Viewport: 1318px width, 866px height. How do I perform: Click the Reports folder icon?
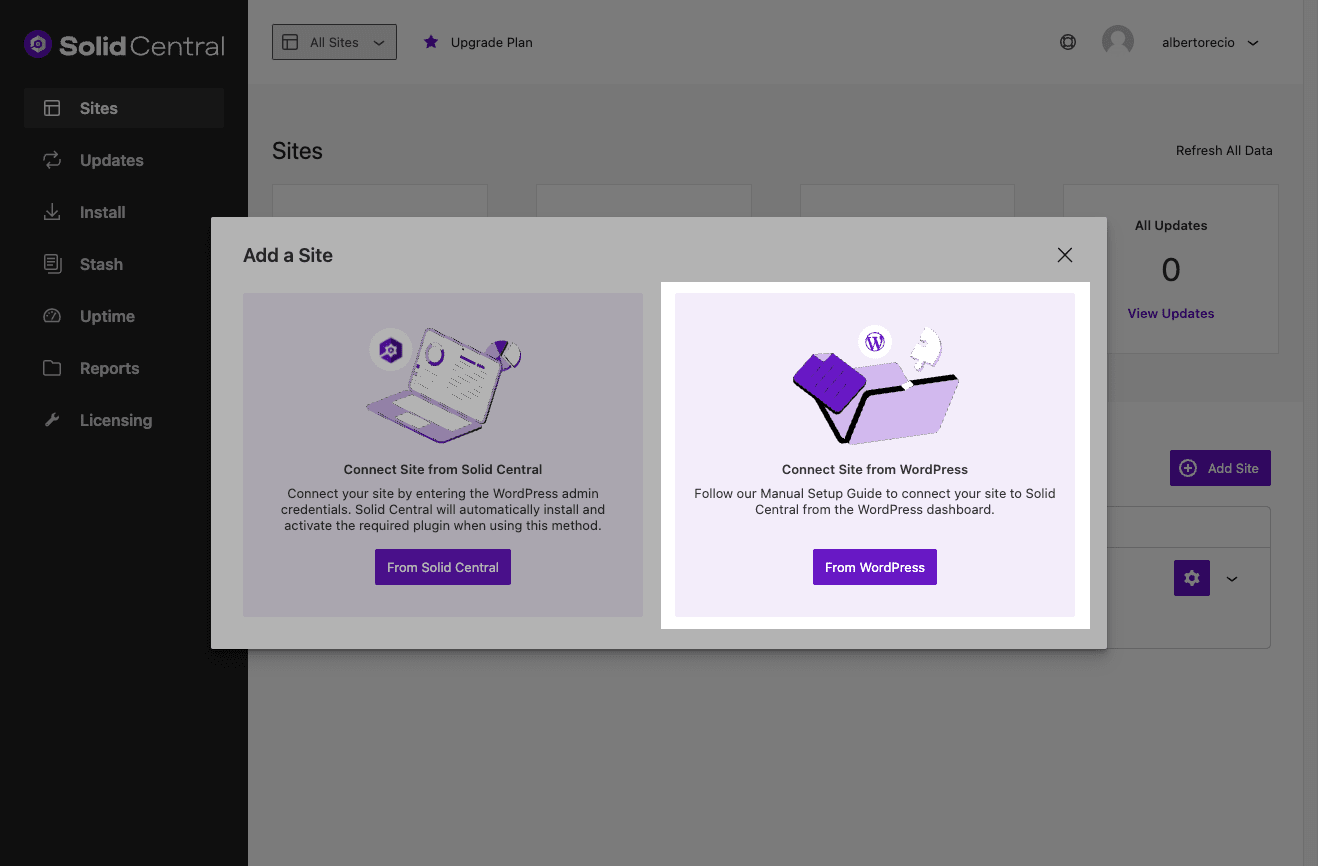52,368
